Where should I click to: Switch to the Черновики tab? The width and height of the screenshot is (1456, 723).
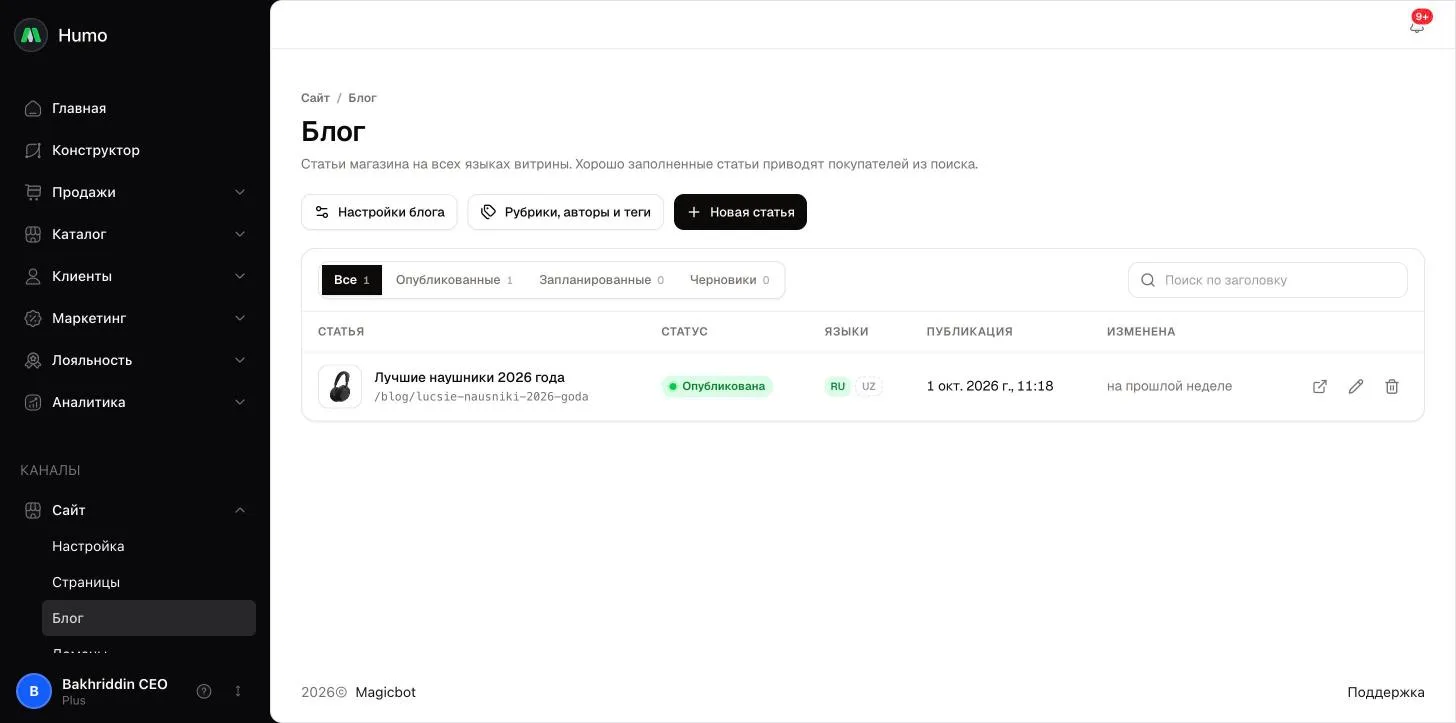(729, 280)
